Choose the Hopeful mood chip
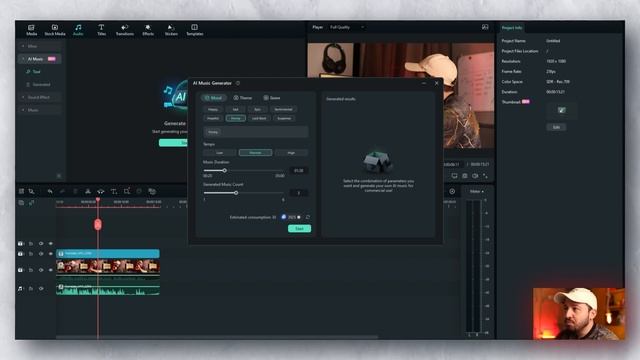Viewport: 640px width, 360px height. click(x=213, y=118)
